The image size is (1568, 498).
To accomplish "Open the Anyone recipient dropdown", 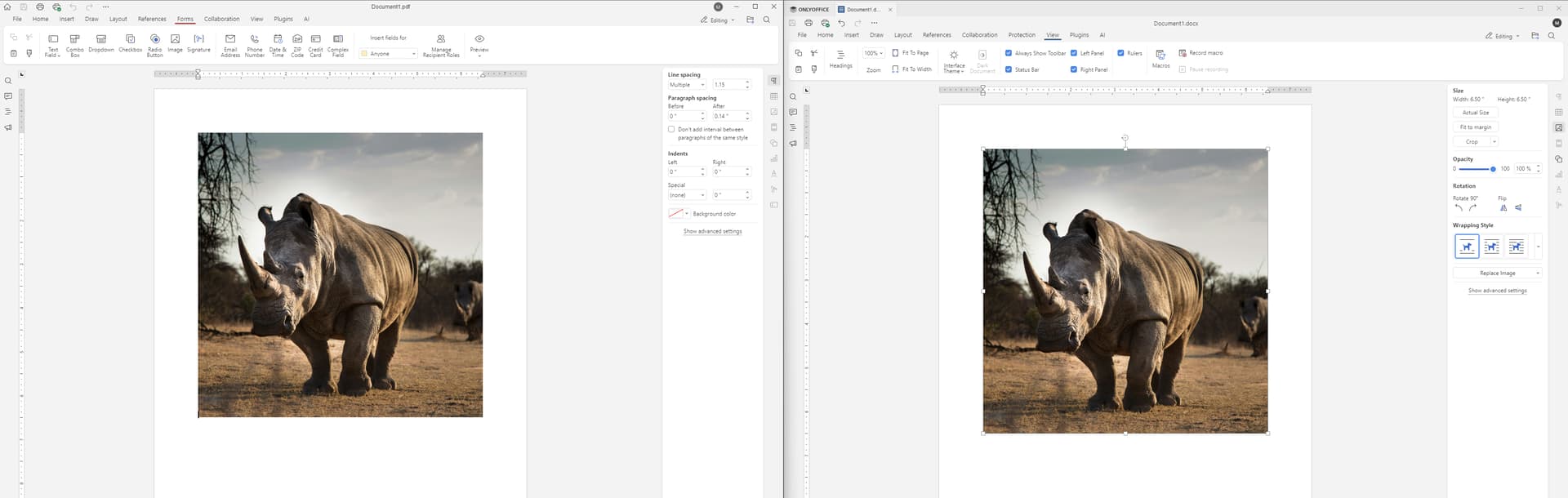I will (389, 54).
